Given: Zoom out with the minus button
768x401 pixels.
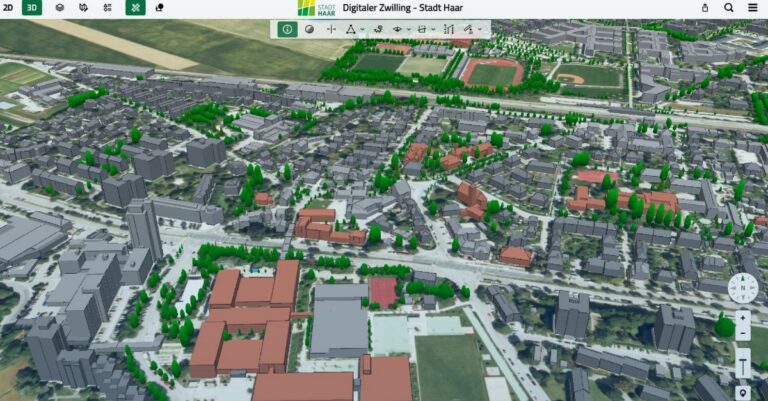Looking at the screenshot, I should pos(743,333).
